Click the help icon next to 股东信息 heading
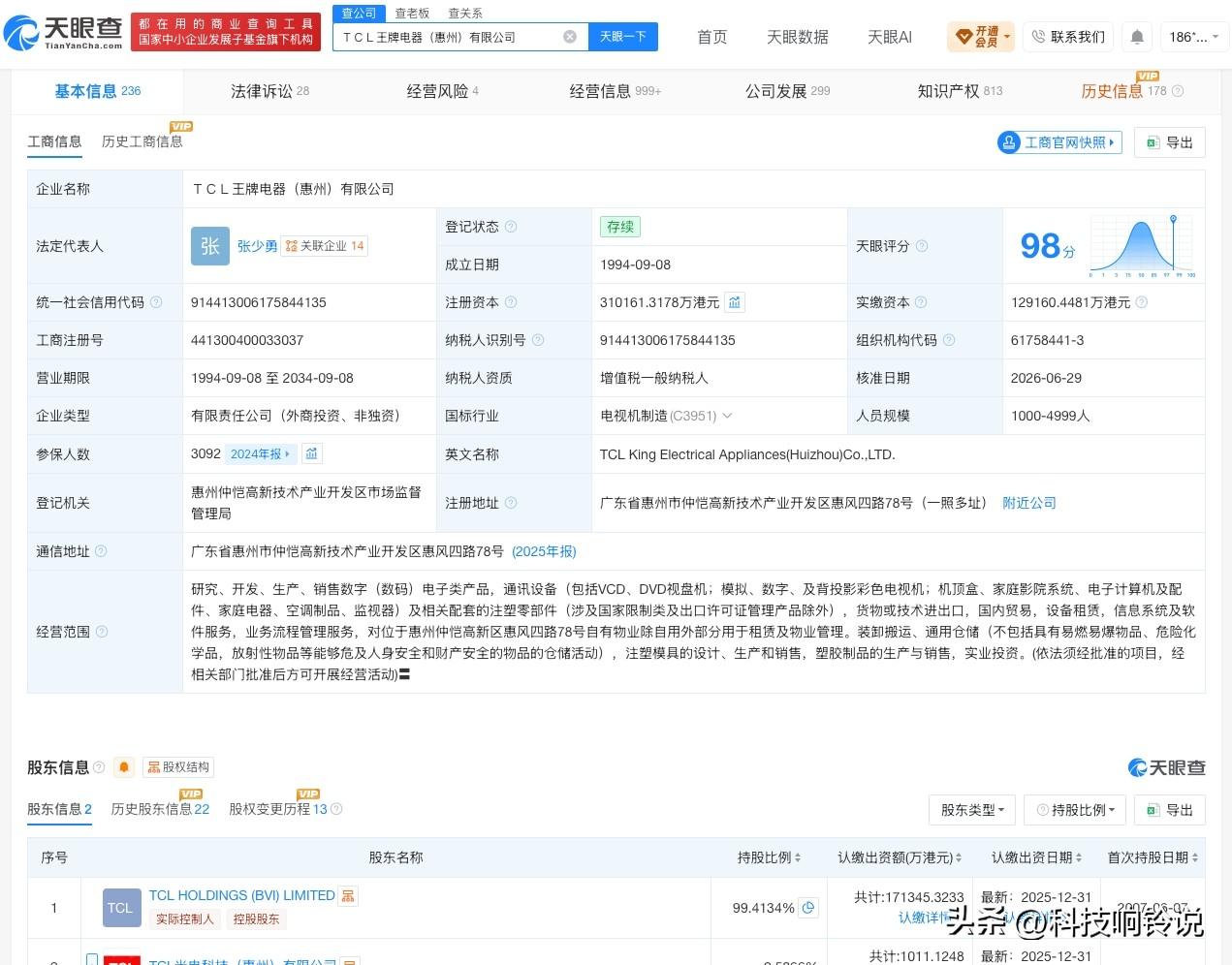The height and width of the screenshot is (965, 1232). coord(98,767)
